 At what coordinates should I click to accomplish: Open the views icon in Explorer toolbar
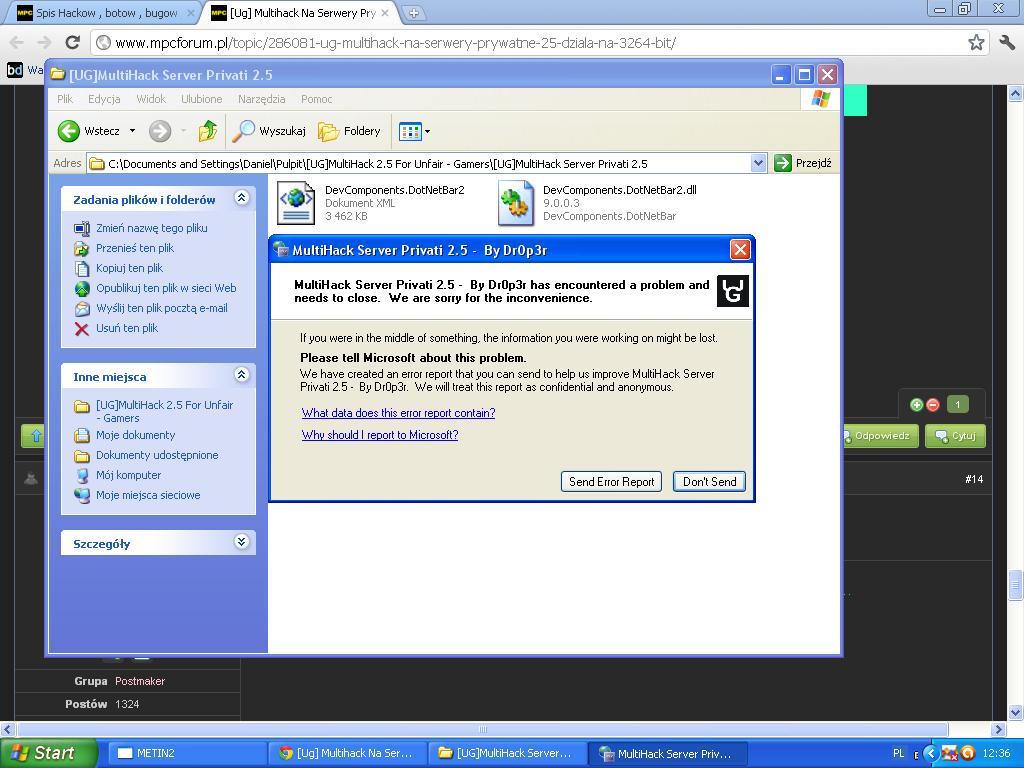tap(410, 131)
